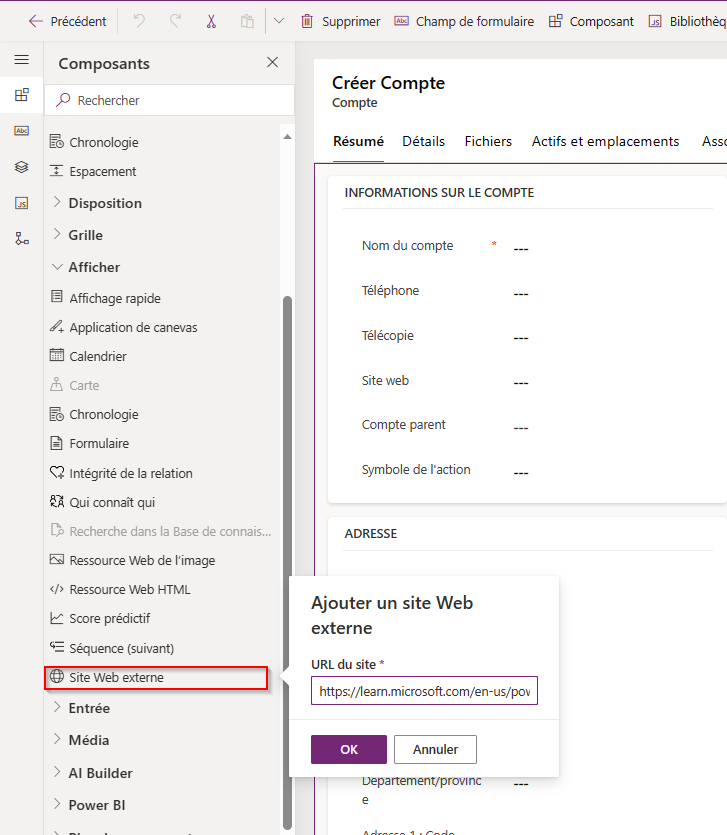The width and height of the screenshot is (727, 835).
Task: Switch to the Résumé tab
Action: point(358,142)
